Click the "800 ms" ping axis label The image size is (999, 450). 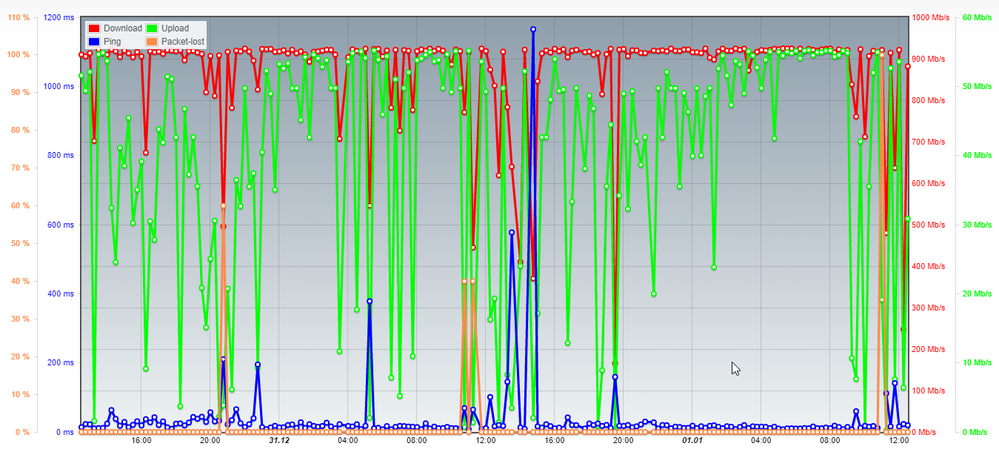point(61,155)
